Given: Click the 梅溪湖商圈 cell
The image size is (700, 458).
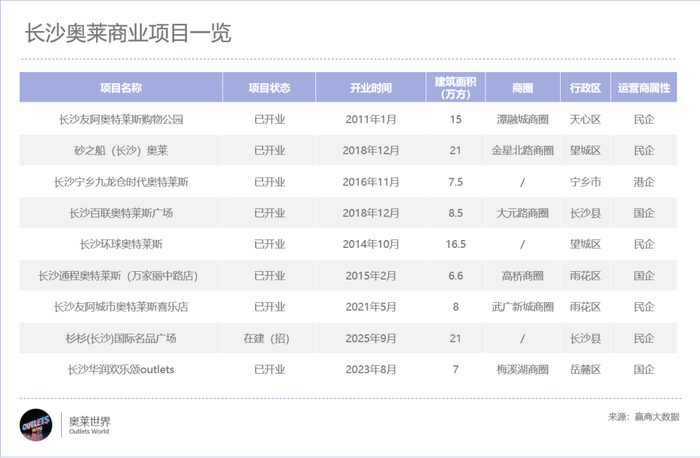Looking at the screenshot, I should click(x=522, y=369).
